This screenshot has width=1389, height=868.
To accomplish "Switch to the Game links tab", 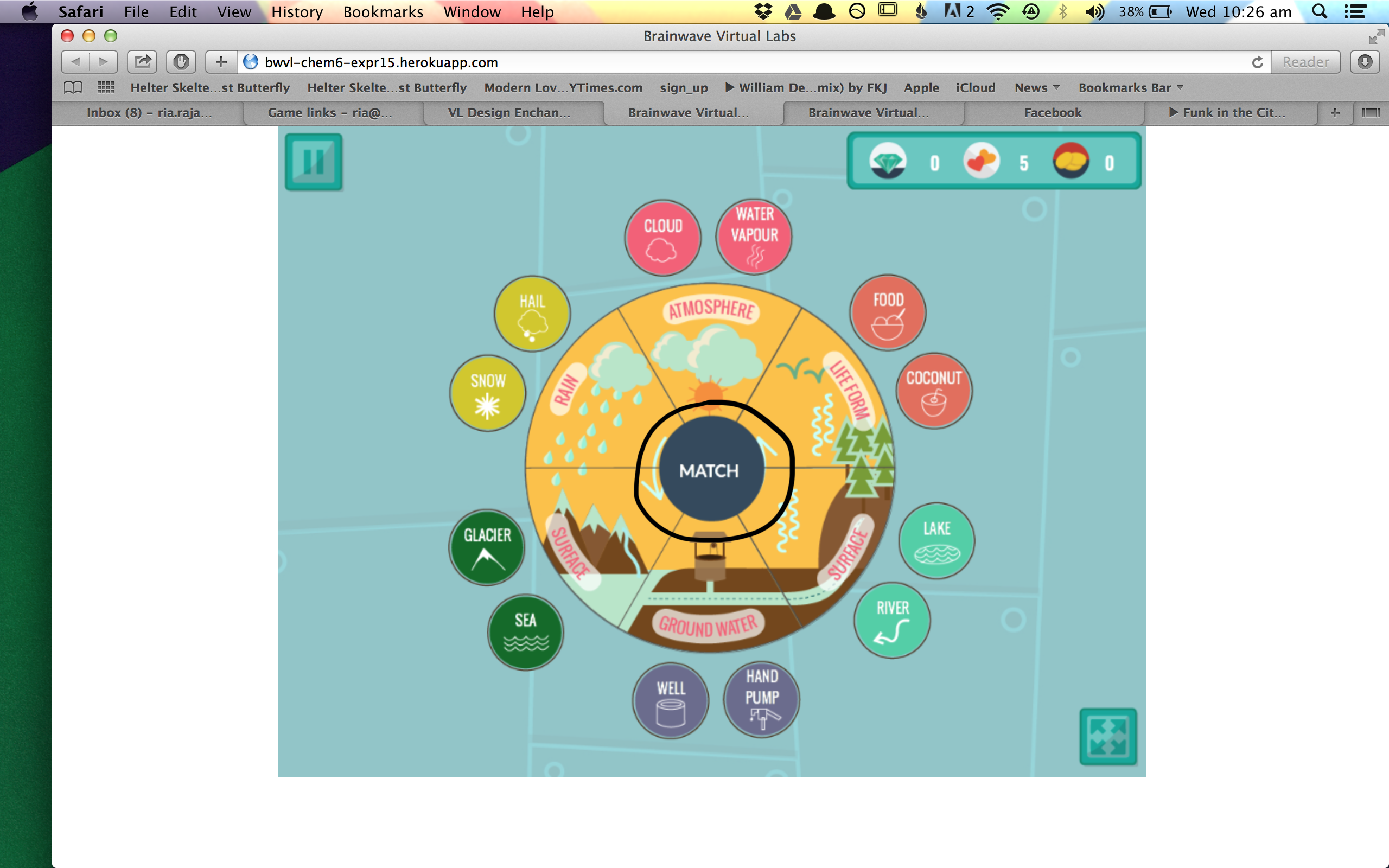I will coord(330,112).
